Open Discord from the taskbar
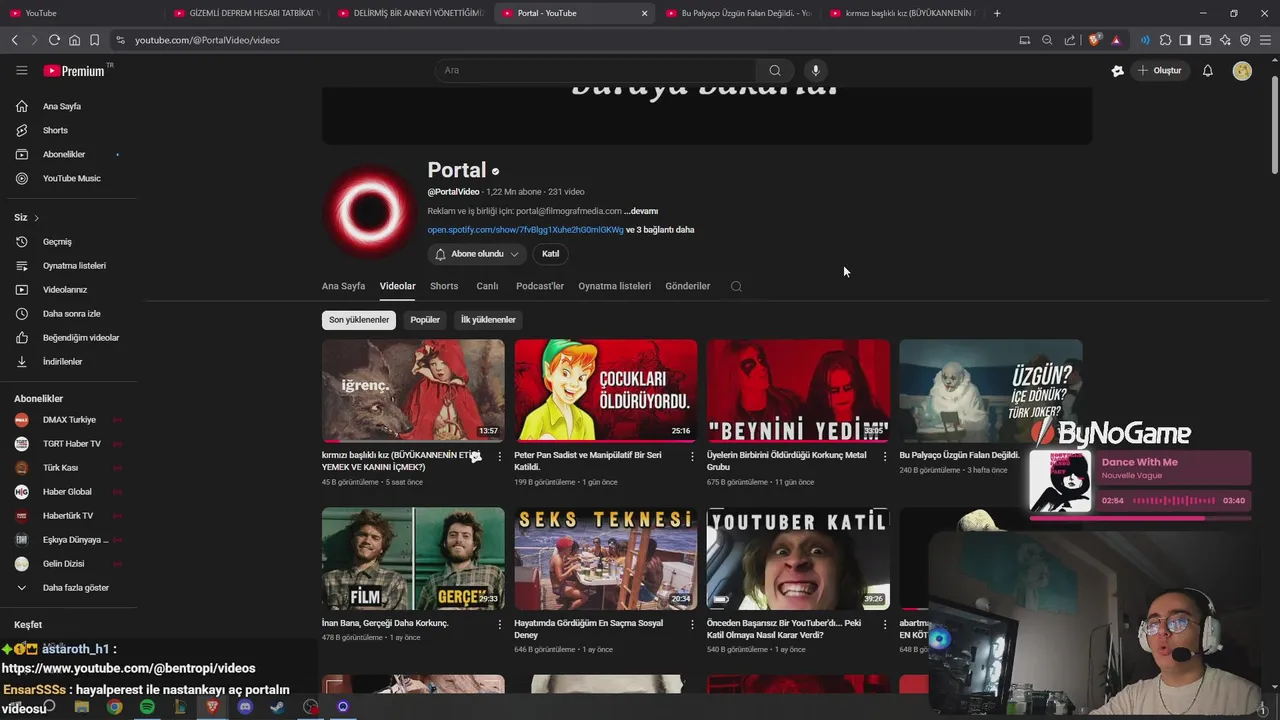Image resolution: width=1280 pixels, height=720 pixels. (245, 707)
